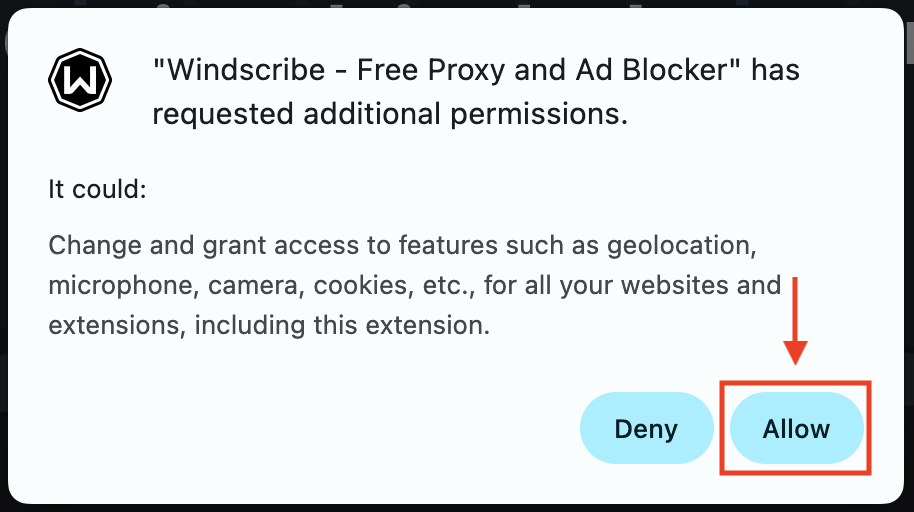Click "requested additional permissions" heading line
This screenshot has width=914, height=512.
pyautogui.click(x=389, y=115)
